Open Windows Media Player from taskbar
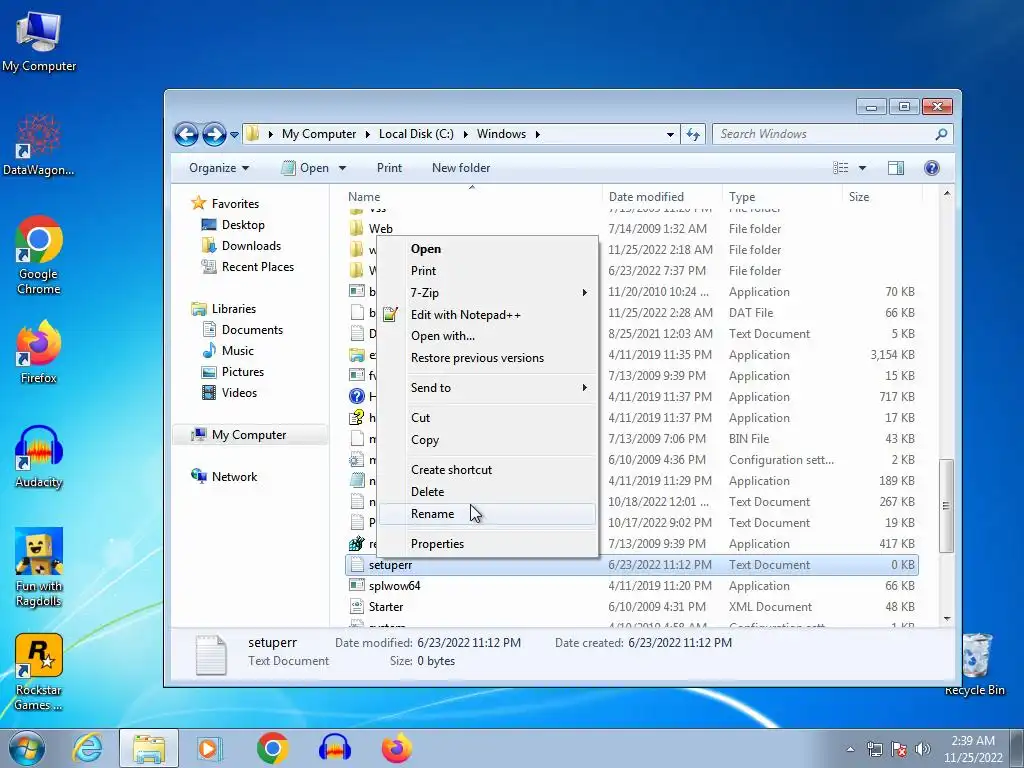1024x768 pixels. pyautogui.click(x=210, y=748)
